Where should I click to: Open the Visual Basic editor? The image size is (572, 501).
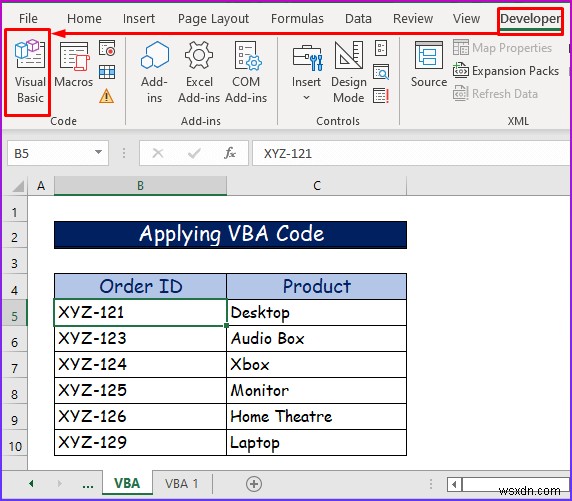(30, 72)
